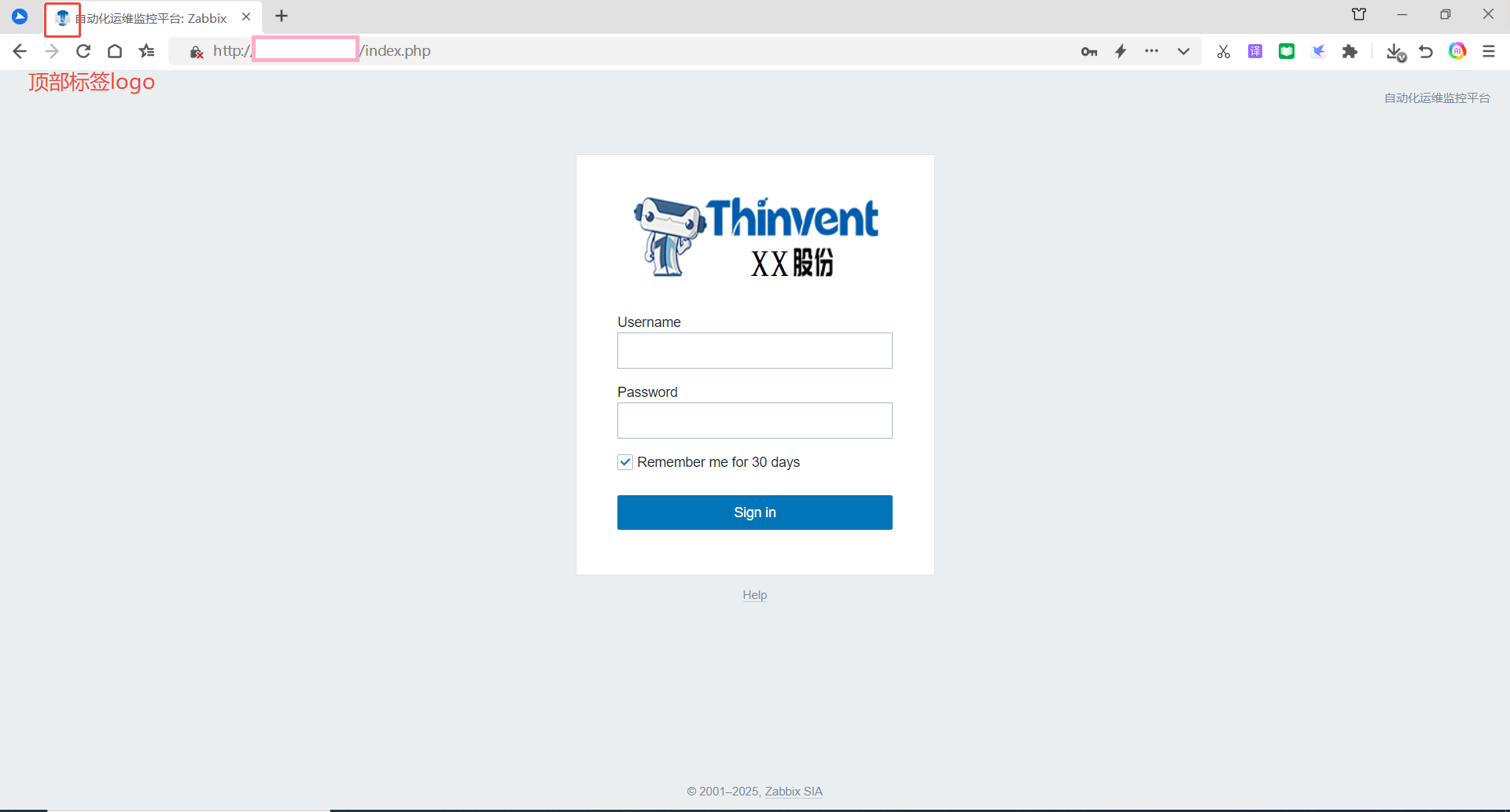Open the favorites star list icon
1510x812 pixels.
(x=147, y=51)
